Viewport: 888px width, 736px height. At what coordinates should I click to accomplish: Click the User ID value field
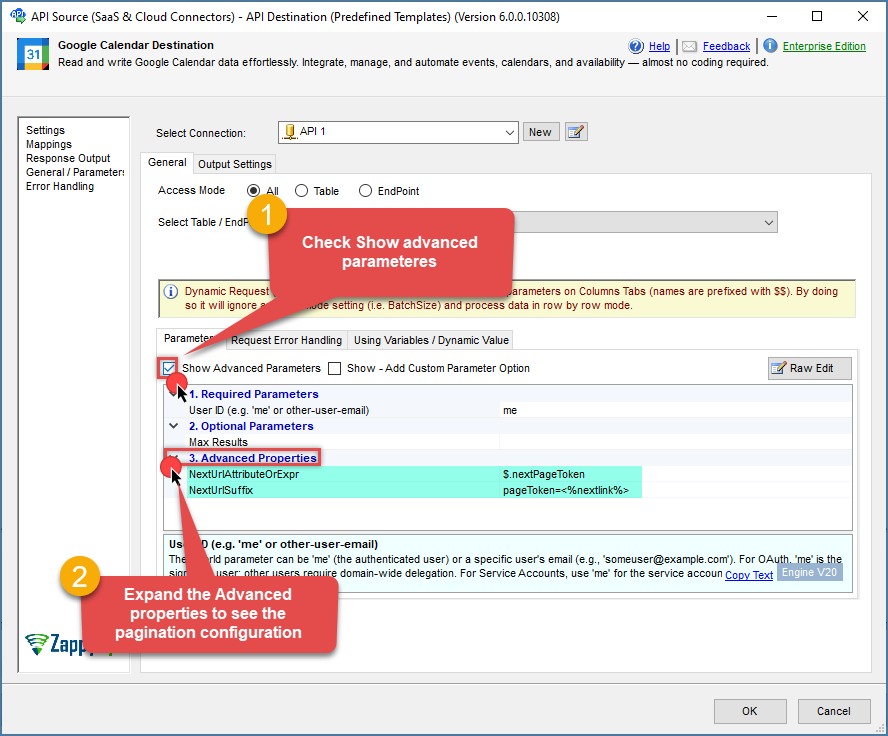tap(570, 410)
